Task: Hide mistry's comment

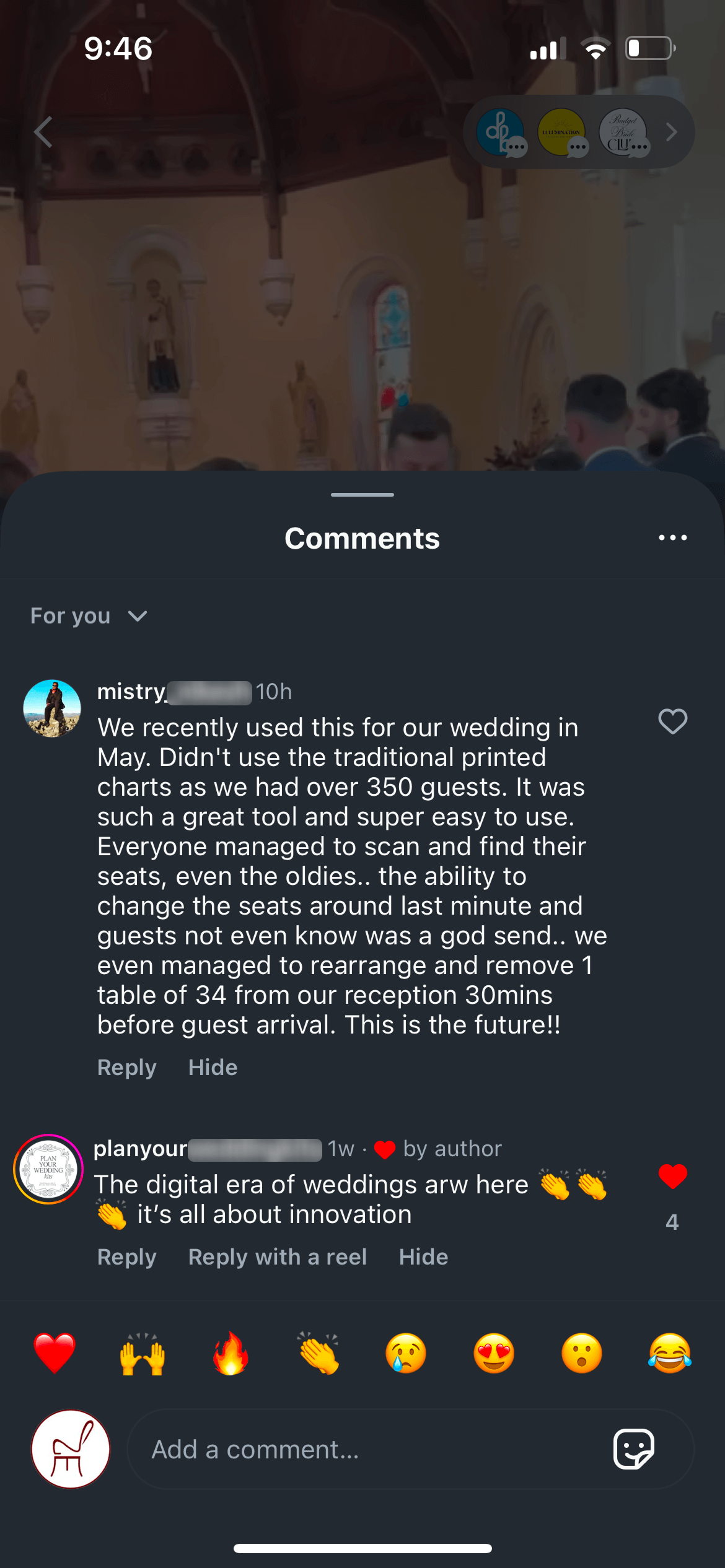Action: tap(213, 1067)
